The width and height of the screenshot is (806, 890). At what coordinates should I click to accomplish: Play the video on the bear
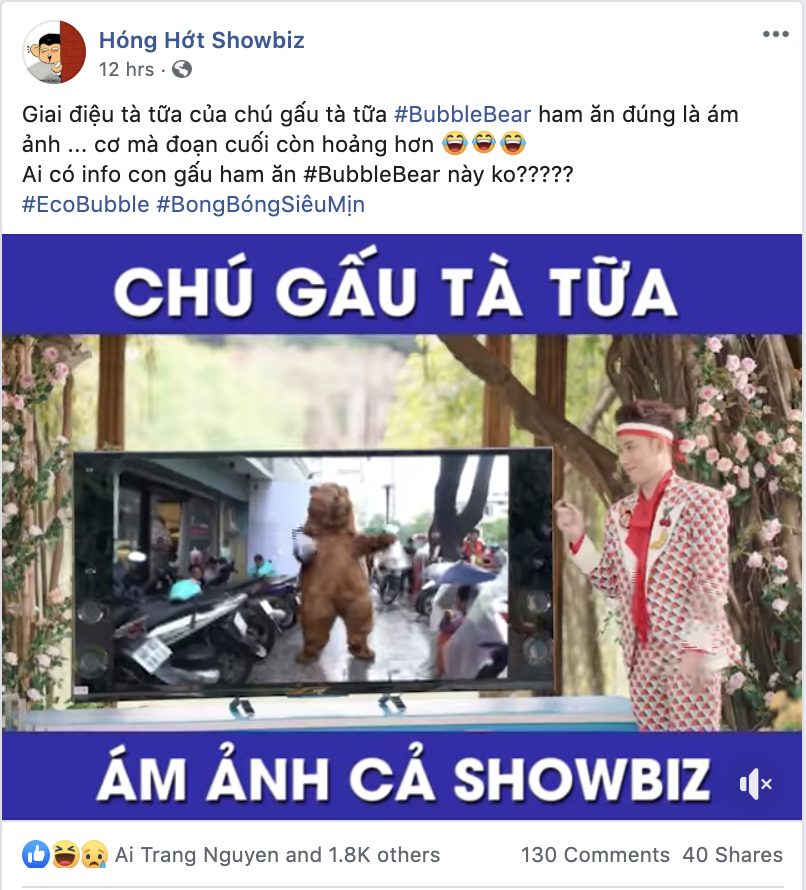[341, 570]
